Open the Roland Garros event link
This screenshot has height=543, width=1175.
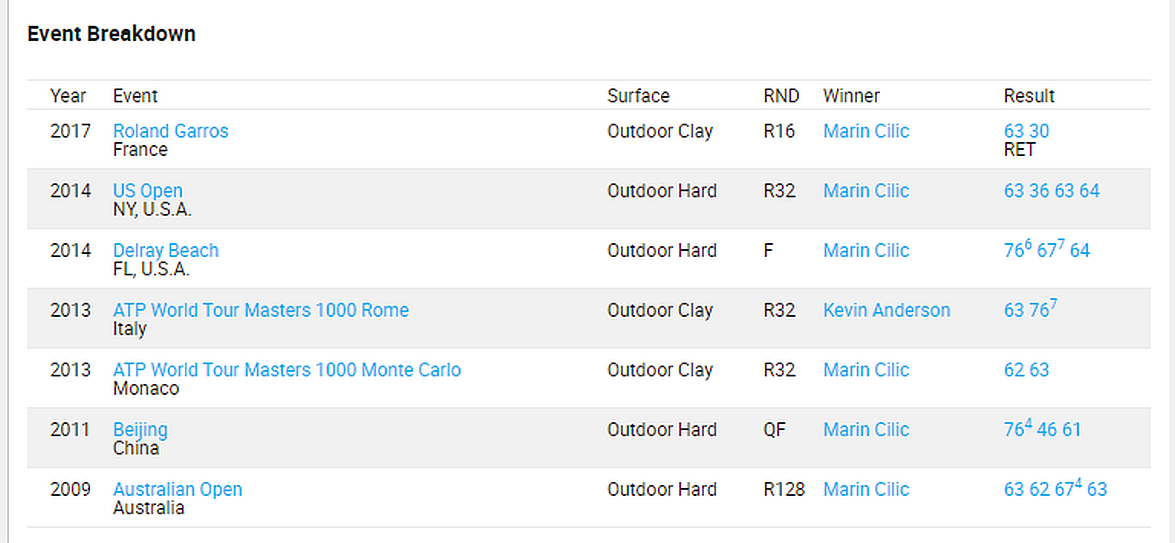[x=170, y=131]
